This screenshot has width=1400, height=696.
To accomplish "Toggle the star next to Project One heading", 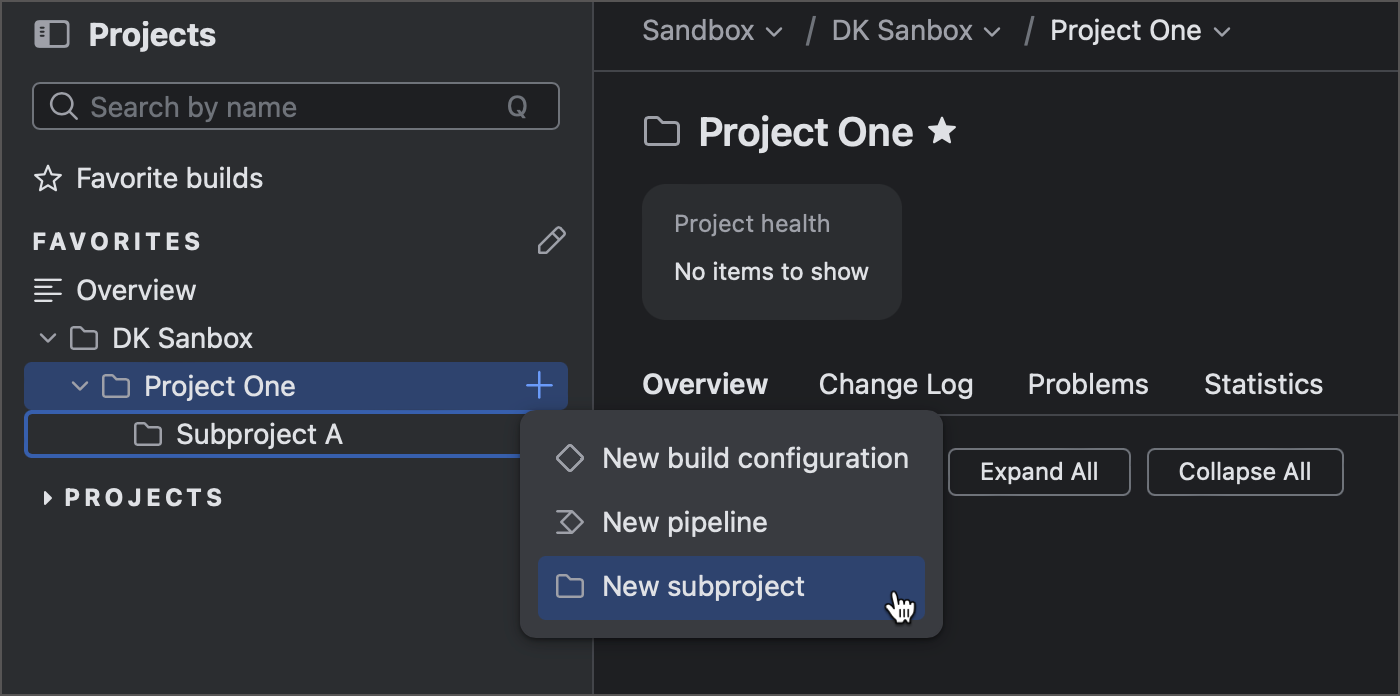I will coord(941,129).
